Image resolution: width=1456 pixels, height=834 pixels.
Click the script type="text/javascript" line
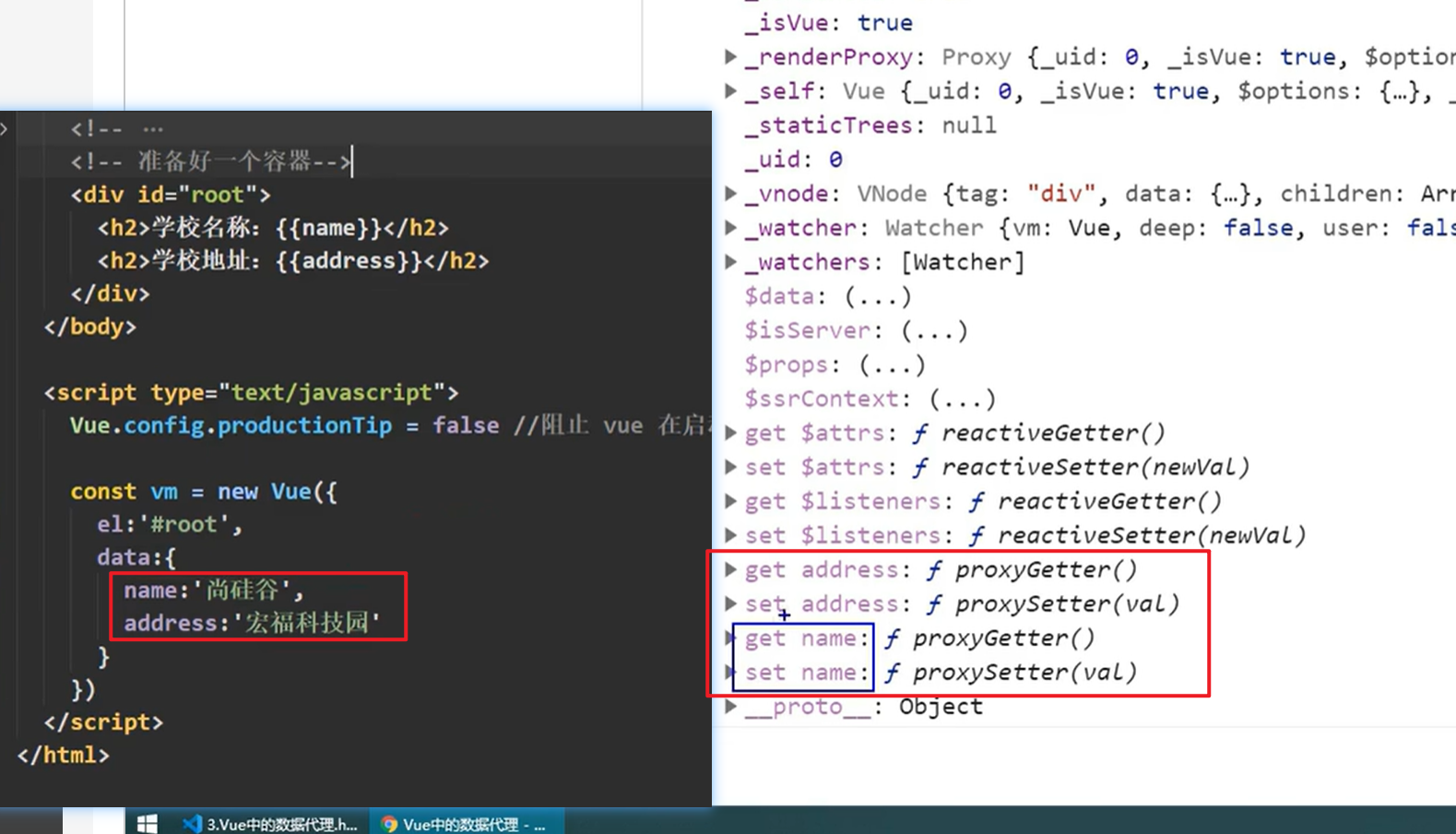(251, 393)
